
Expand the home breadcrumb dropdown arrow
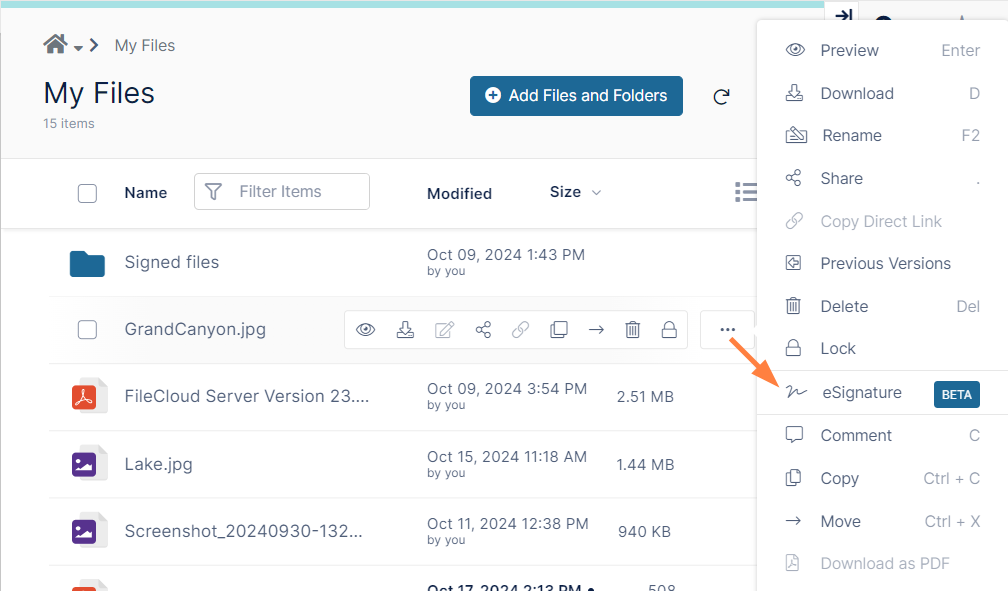coord(78,47)
